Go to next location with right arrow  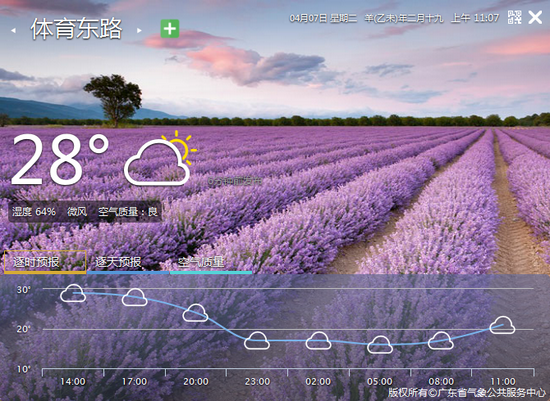(x=139, y=31)
